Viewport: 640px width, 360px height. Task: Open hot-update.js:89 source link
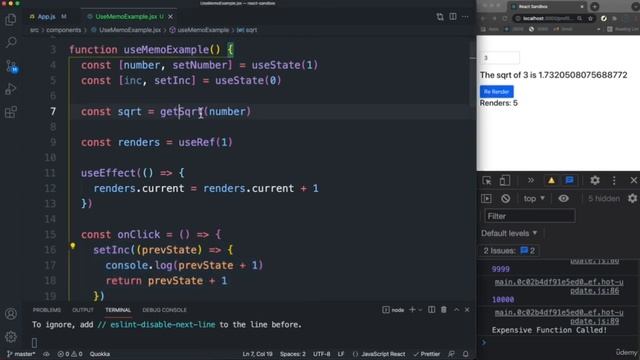[x=559, y=317]
